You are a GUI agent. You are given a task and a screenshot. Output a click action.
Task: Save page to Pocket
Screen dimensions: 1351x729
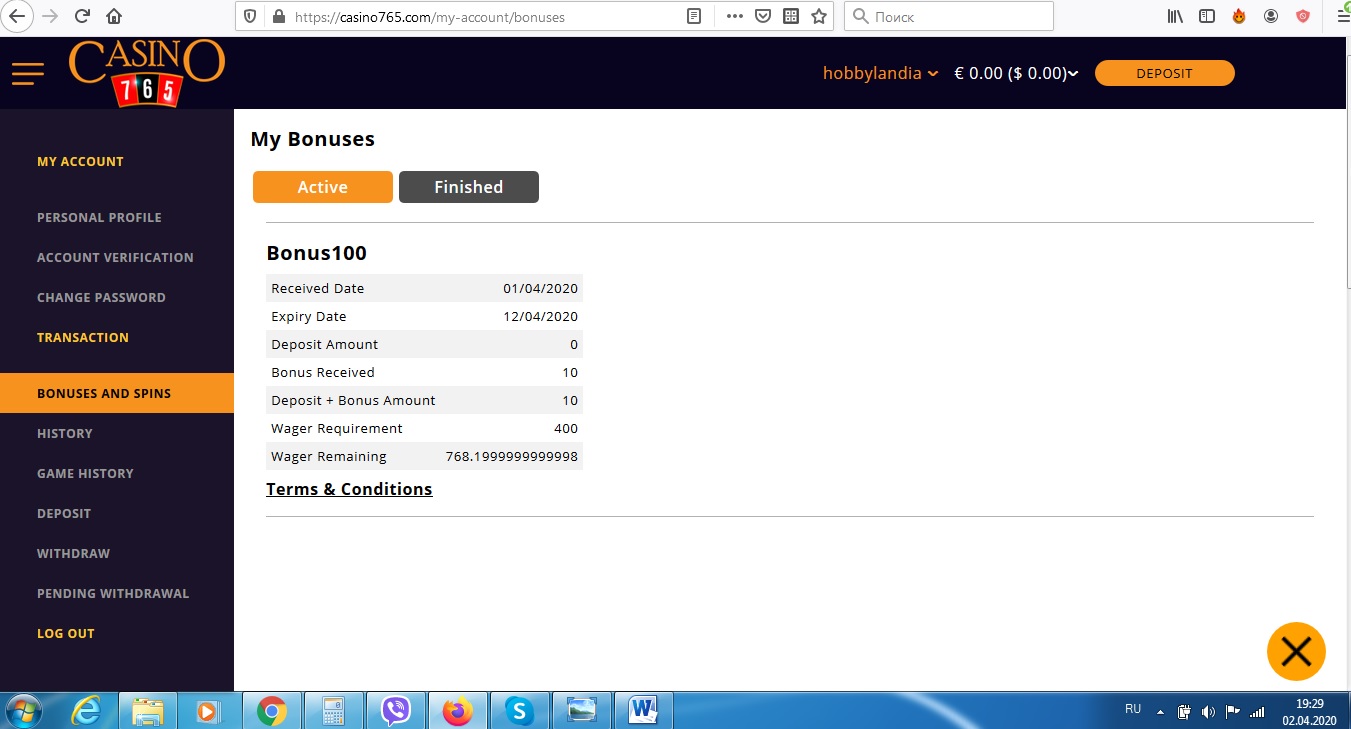[762, 16]
